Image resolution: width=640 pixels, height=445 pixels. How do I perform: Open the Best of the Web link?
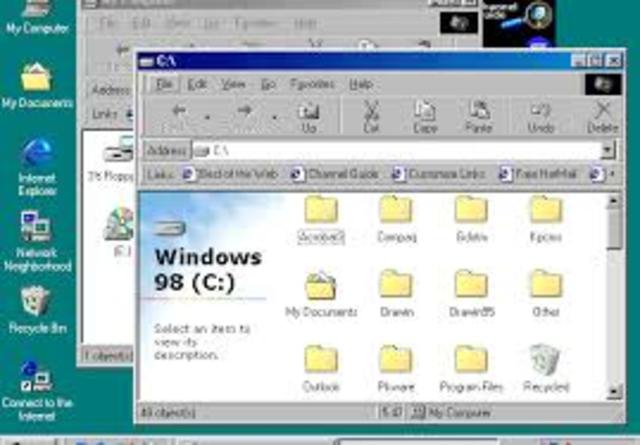tap(231, 174)
